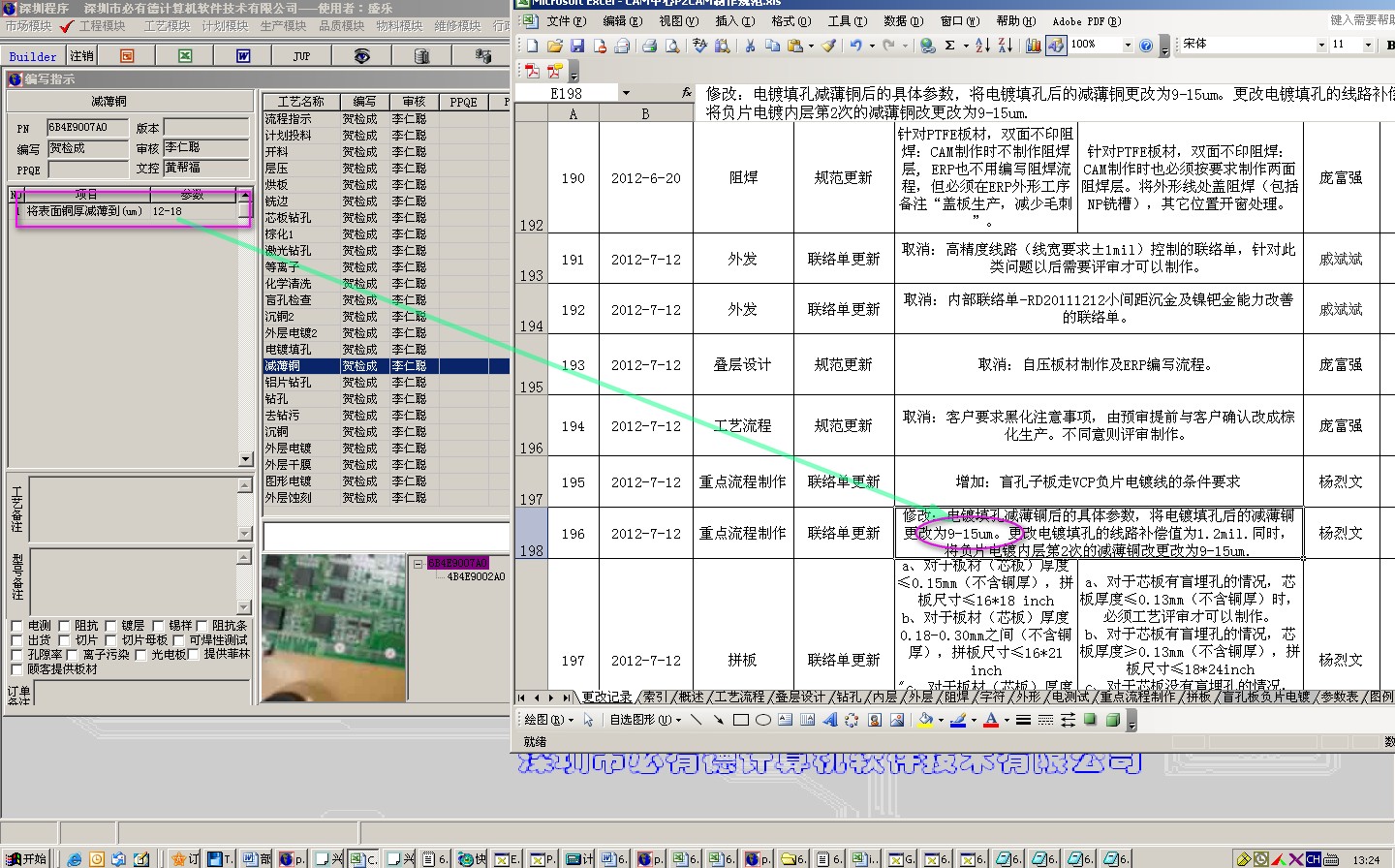The image size is (1395, 868).
Task: Click the Font Color A swatch
Action: [991, 720]
